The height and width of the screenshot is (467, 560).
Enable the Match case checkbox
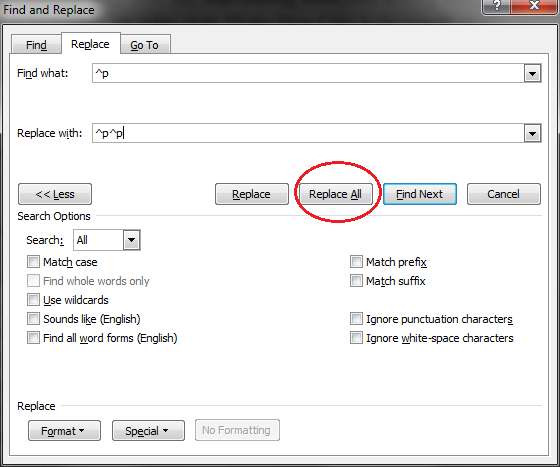33,262
